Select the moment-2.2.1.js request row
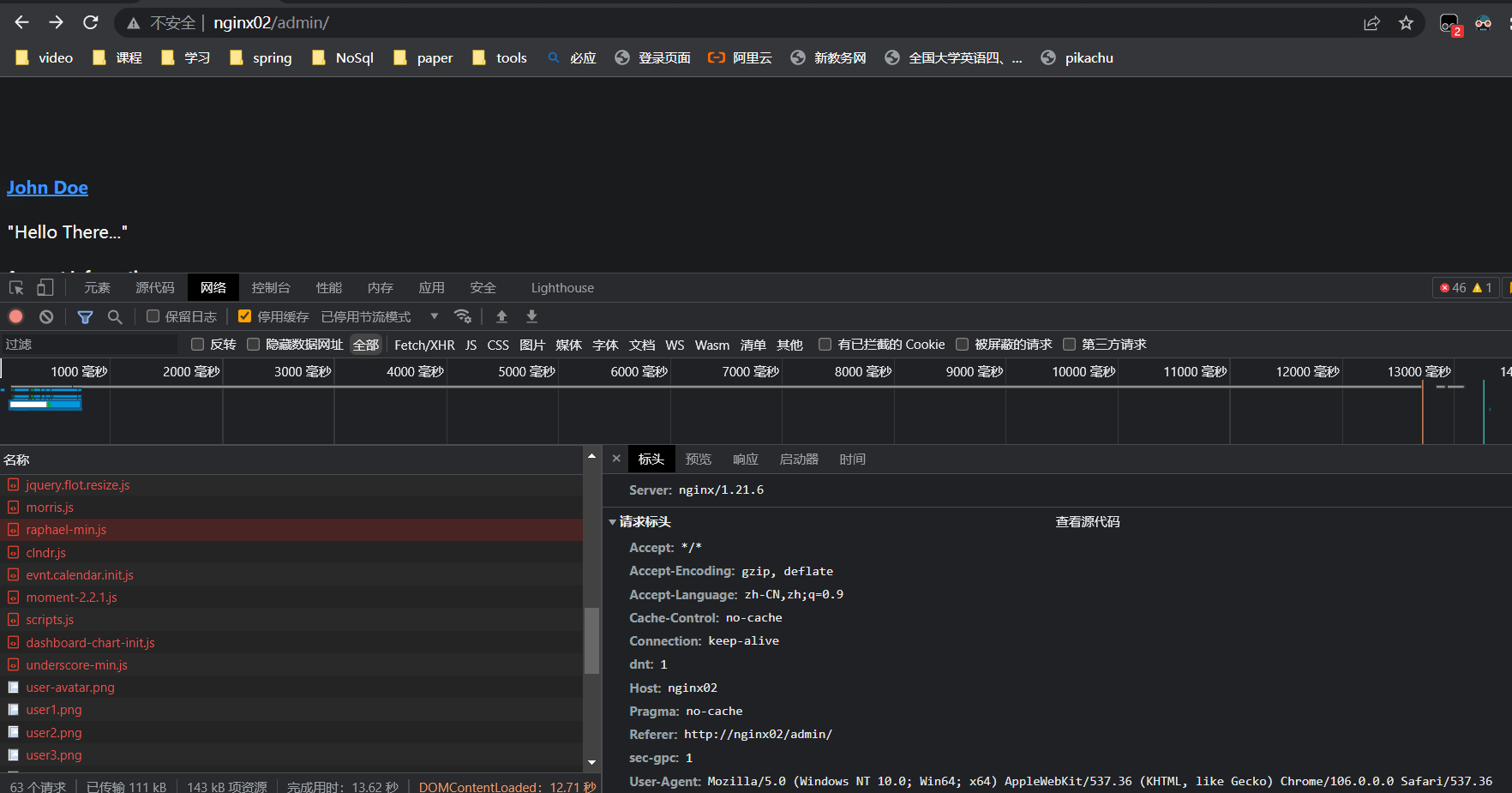This screenshot has width=1512, height=793. pyautogui.click(x=291, y=598)
